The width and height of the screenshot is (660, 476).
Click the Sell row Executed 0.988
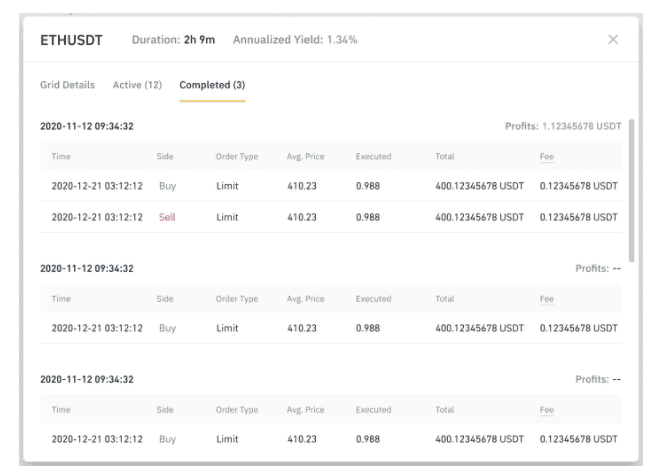[x=368, y=217]
